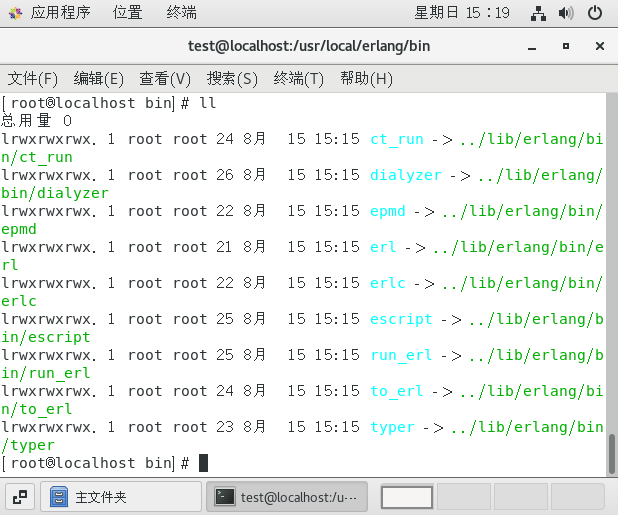Click the cyan run_erl symlink name

[x=401, y=355]
